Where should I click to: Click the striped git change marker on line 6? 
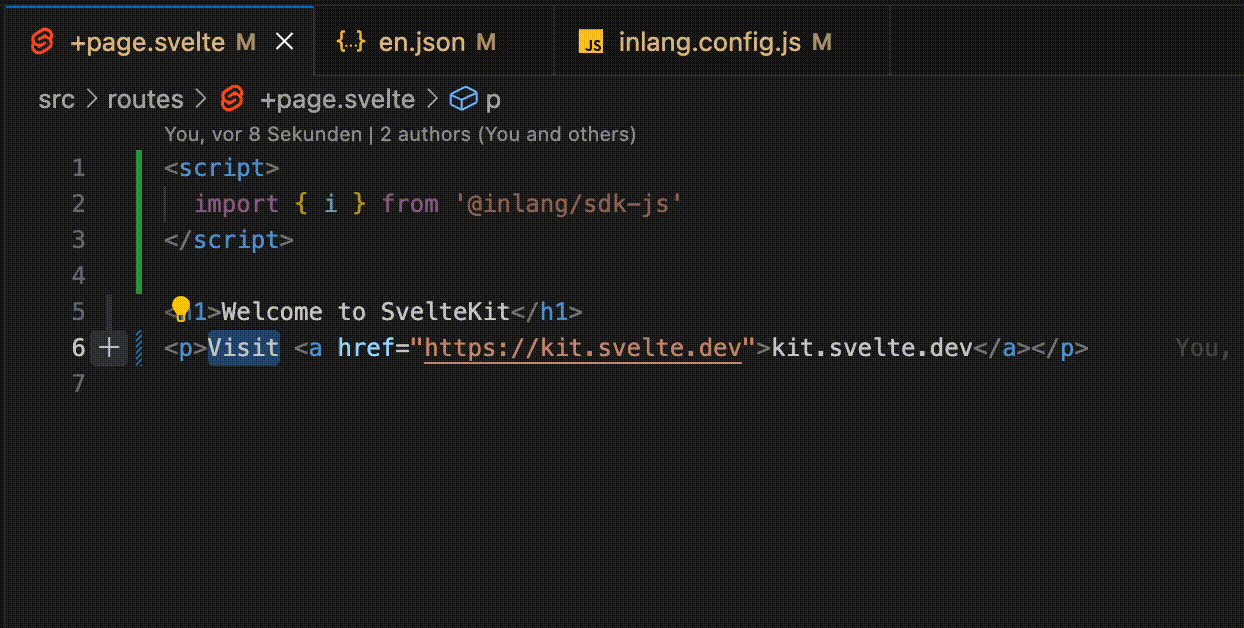tap(139, 348)
